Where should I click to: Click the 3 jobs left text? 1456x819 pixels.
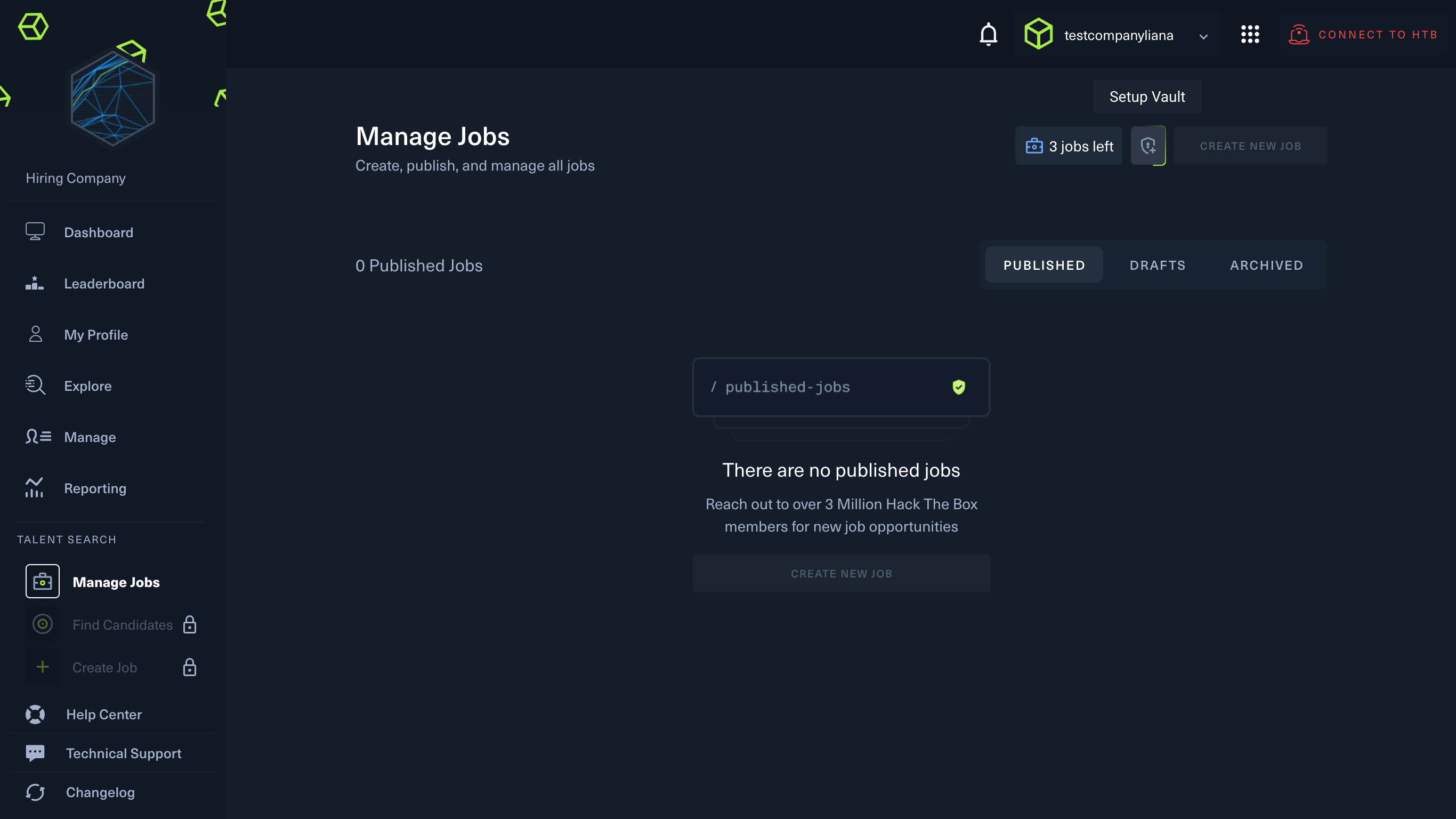point(1081,147)
